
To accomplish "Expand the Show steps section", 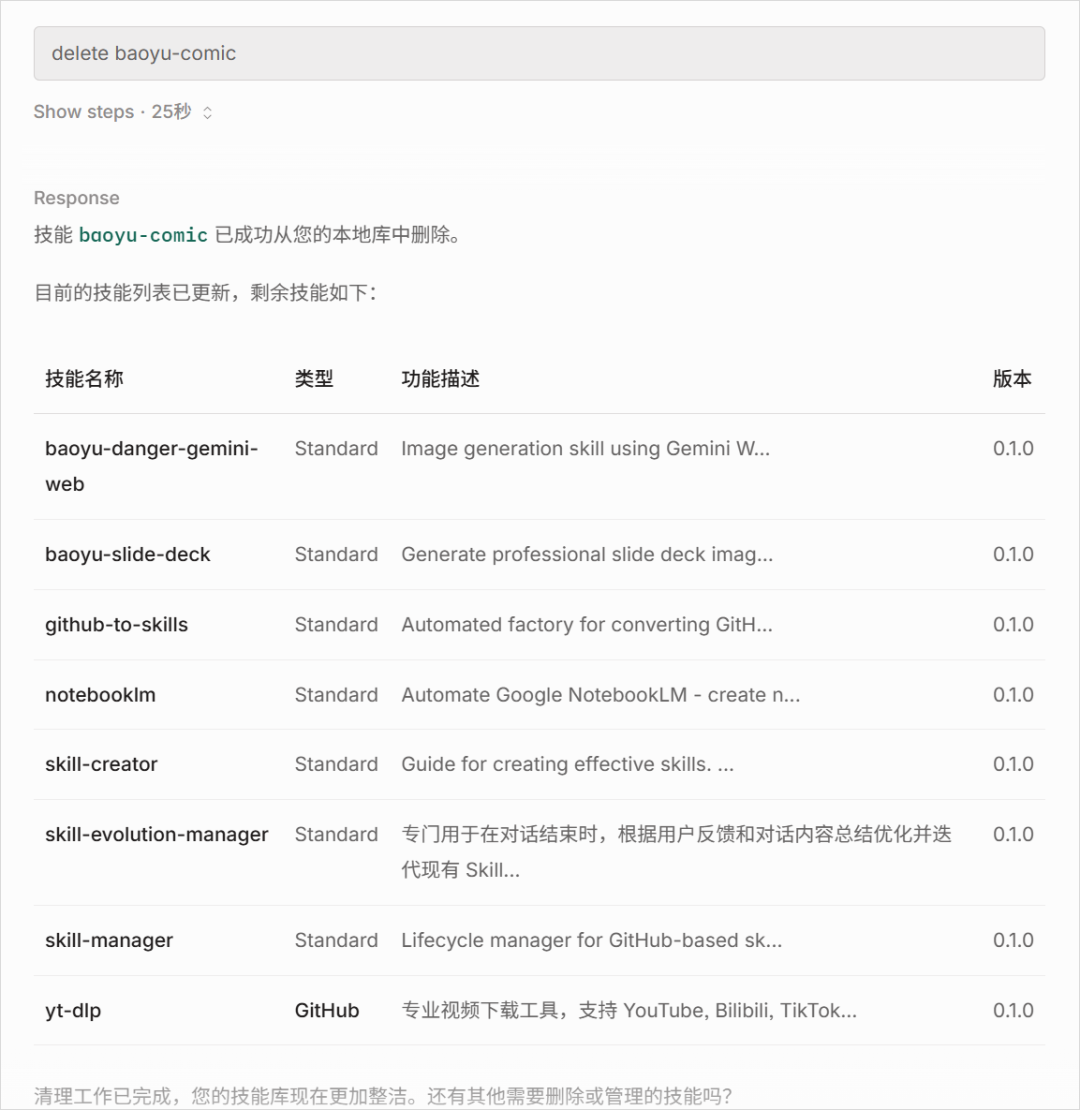I will point(82,112).
